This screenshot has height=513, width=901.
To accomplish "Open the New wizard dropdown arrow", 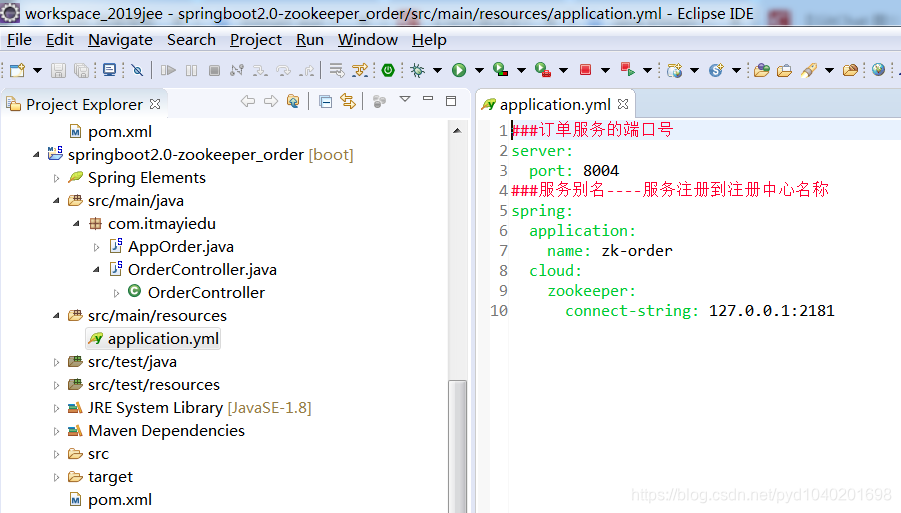I will point(37,71).
